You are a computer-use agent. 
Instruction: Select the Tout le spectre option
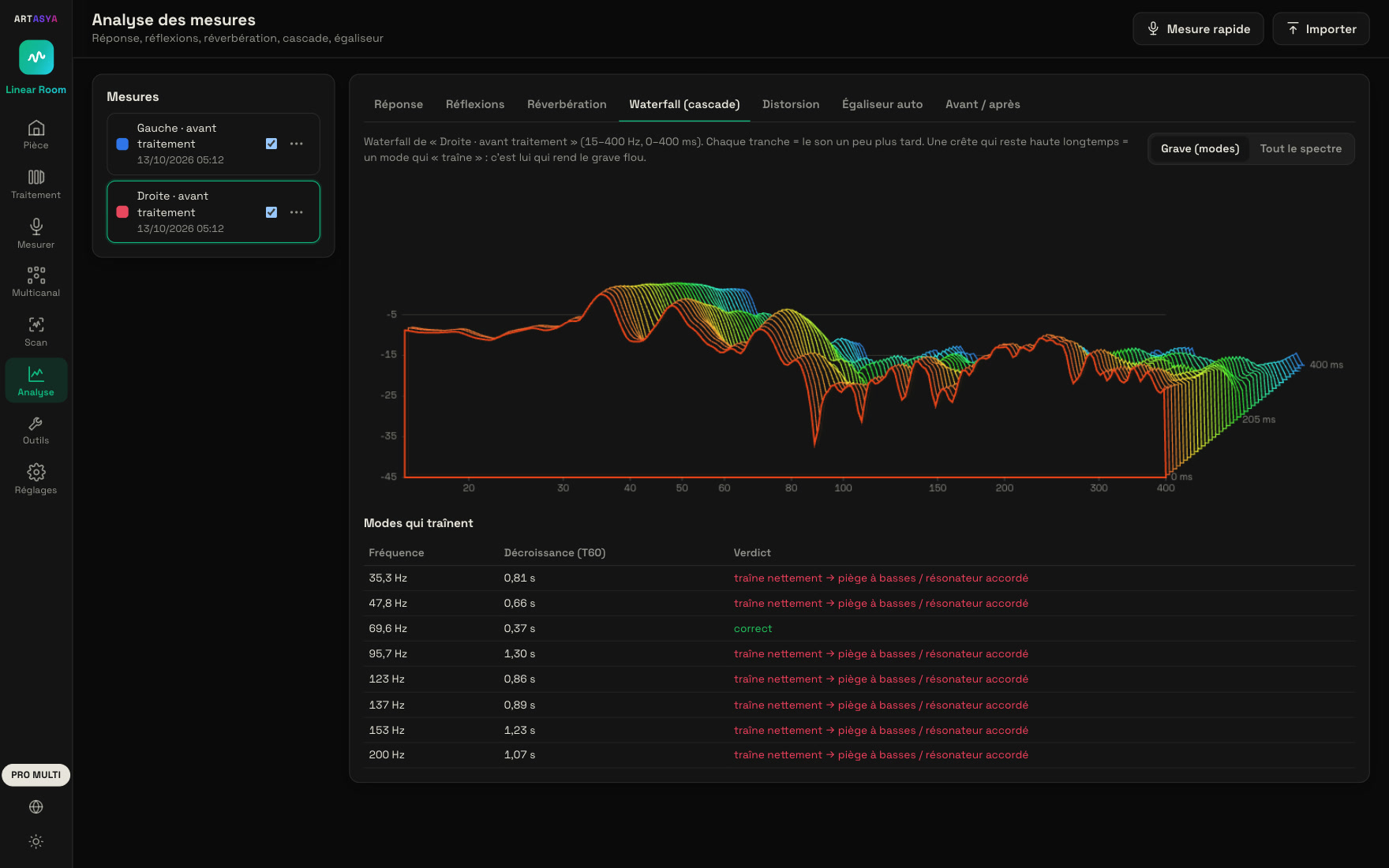1301,148
